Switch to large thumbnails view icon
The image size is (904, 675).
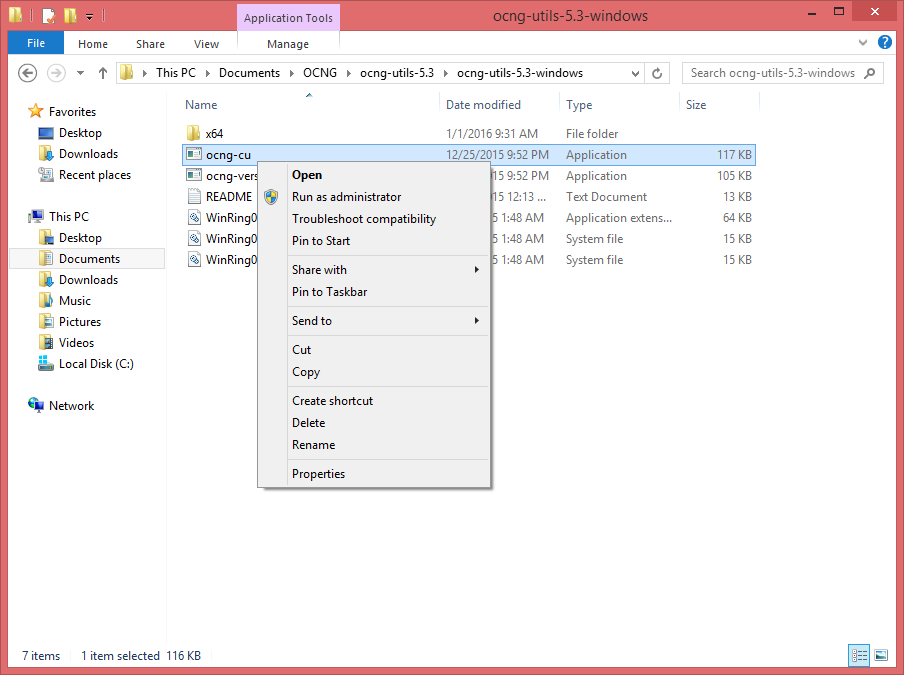[881, 655]
